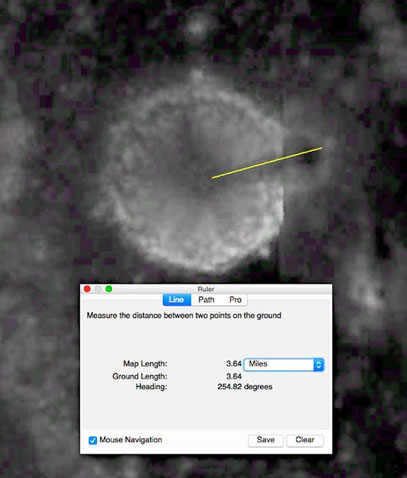Open the Miles units dropdown
407x478 pixels.
284,364
